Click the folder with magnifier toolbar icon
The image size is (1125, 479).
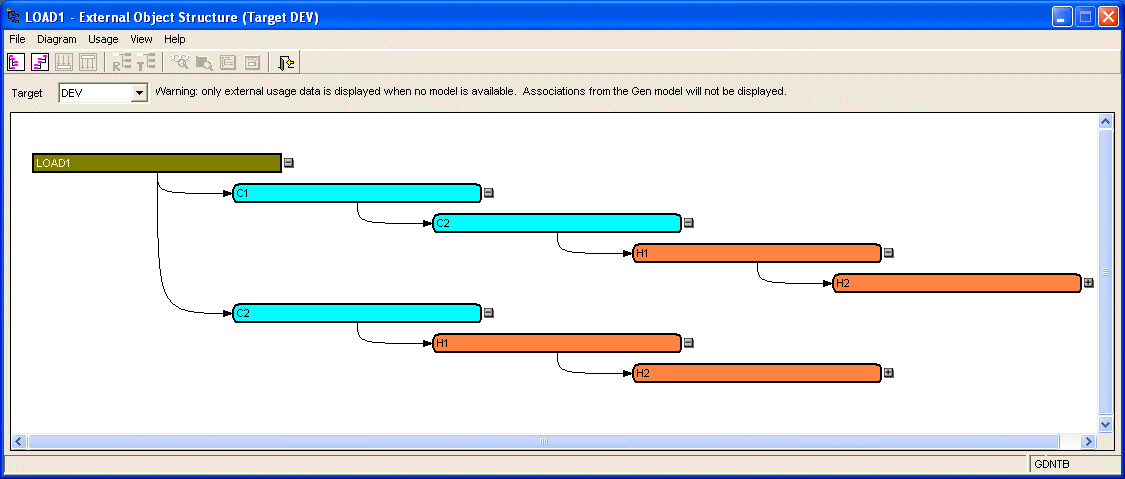tap(204, 62)
